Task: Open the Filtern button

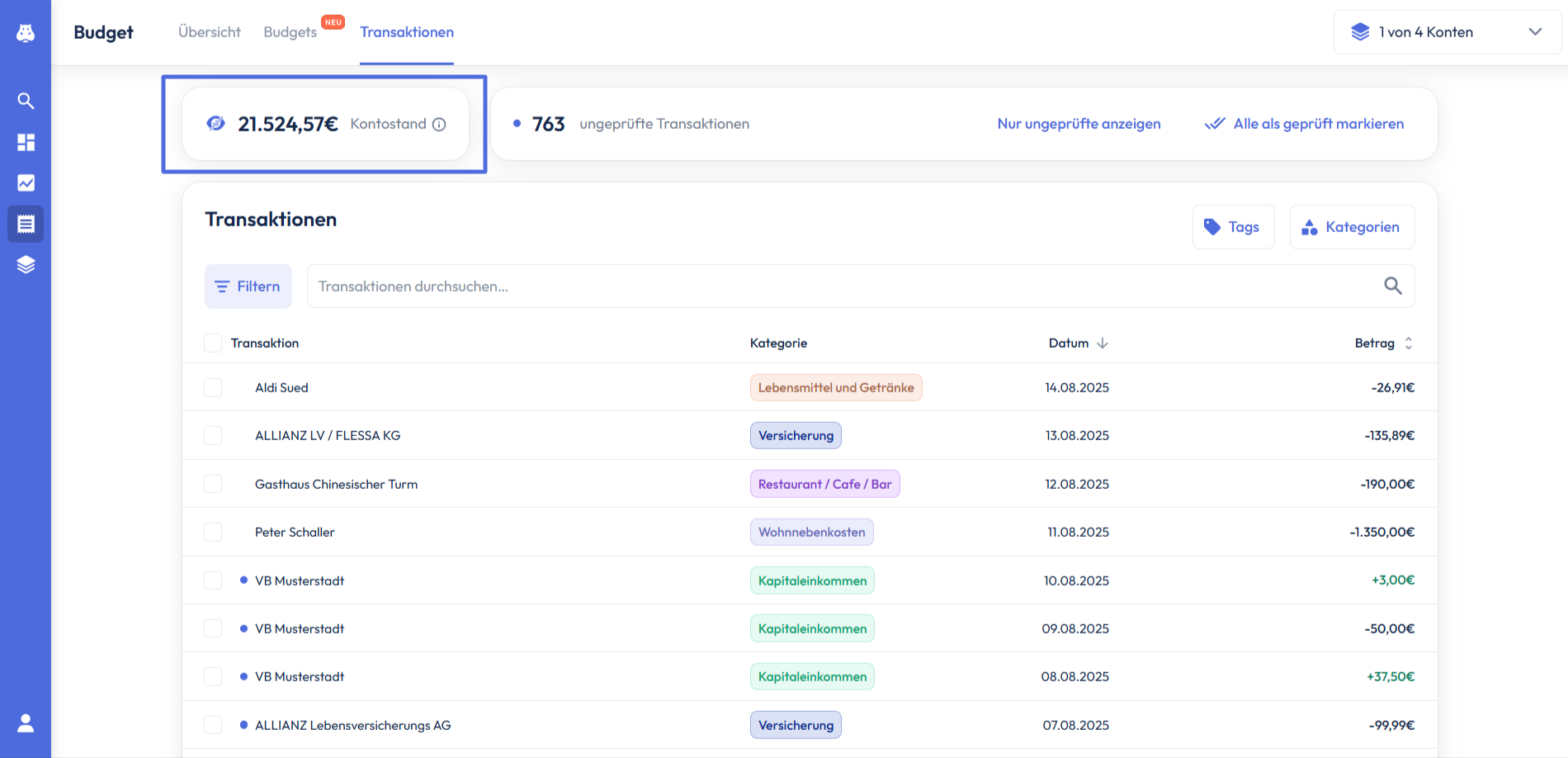Action: [x=248, y=287]
